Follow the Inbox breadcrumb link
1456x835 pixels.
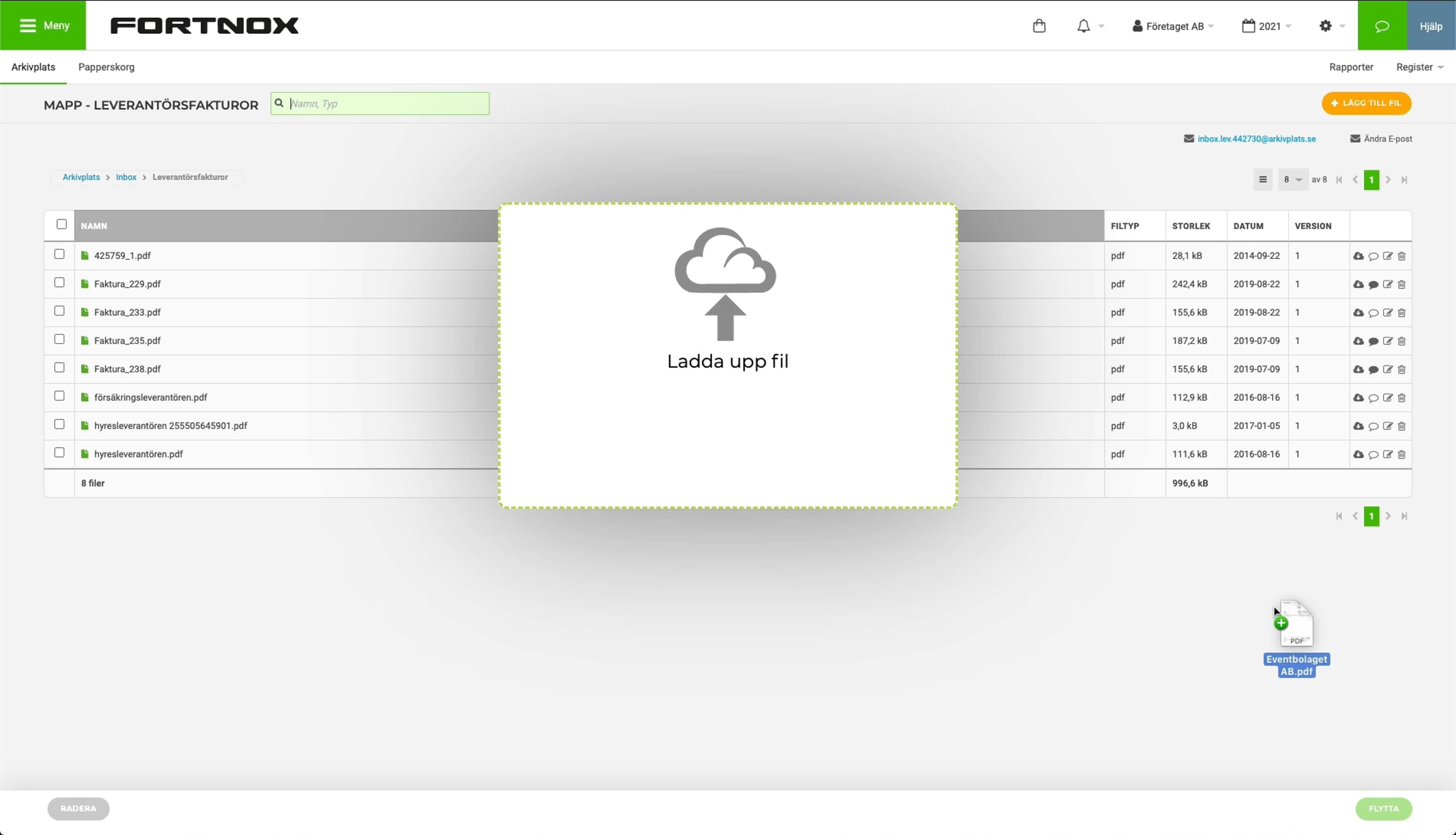click(126, 177)
